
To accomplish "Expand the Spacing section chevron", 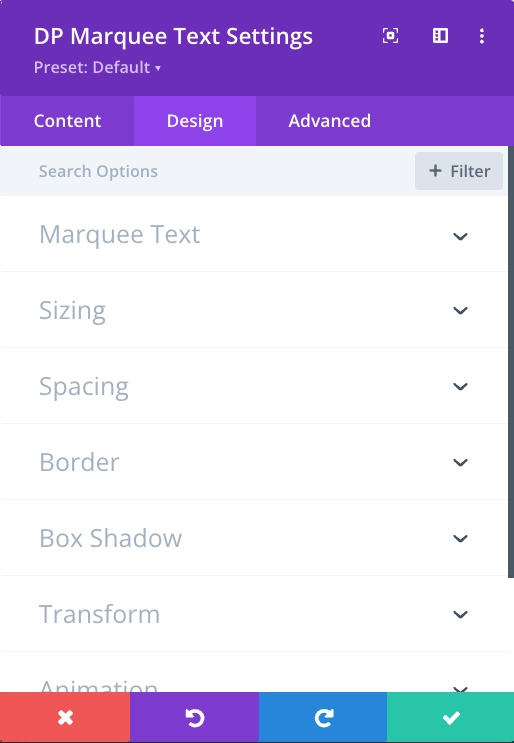I will tap(460, 386).
